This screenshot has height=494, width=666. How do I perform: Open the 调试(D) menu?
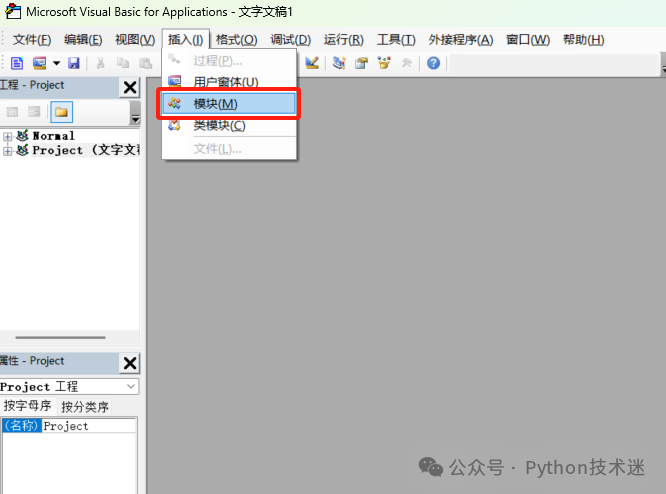pyautogui.click(x=291, y=40)
